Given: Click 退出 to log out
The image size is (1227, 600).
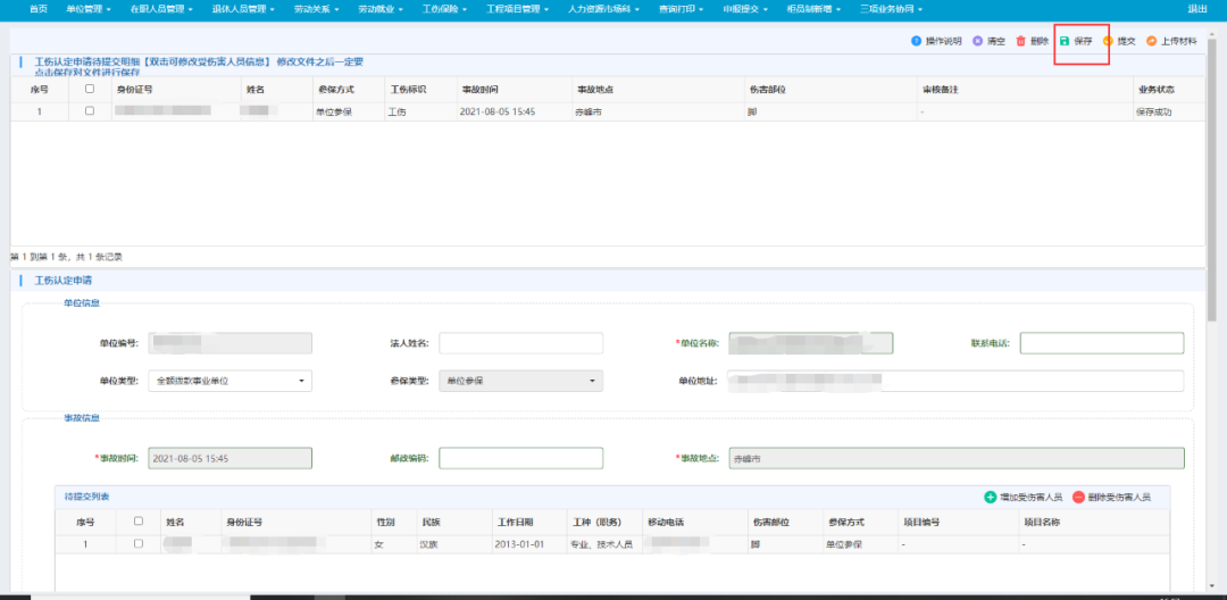Looking at the screenshot, I should [x=1196, y=9].
